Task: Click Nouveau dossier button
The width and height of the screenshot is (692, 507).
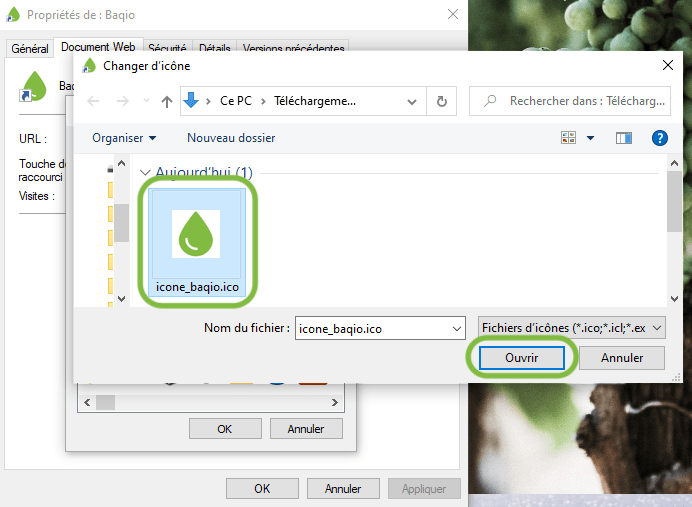Action: pyautogui.click(x=231, y=138)
